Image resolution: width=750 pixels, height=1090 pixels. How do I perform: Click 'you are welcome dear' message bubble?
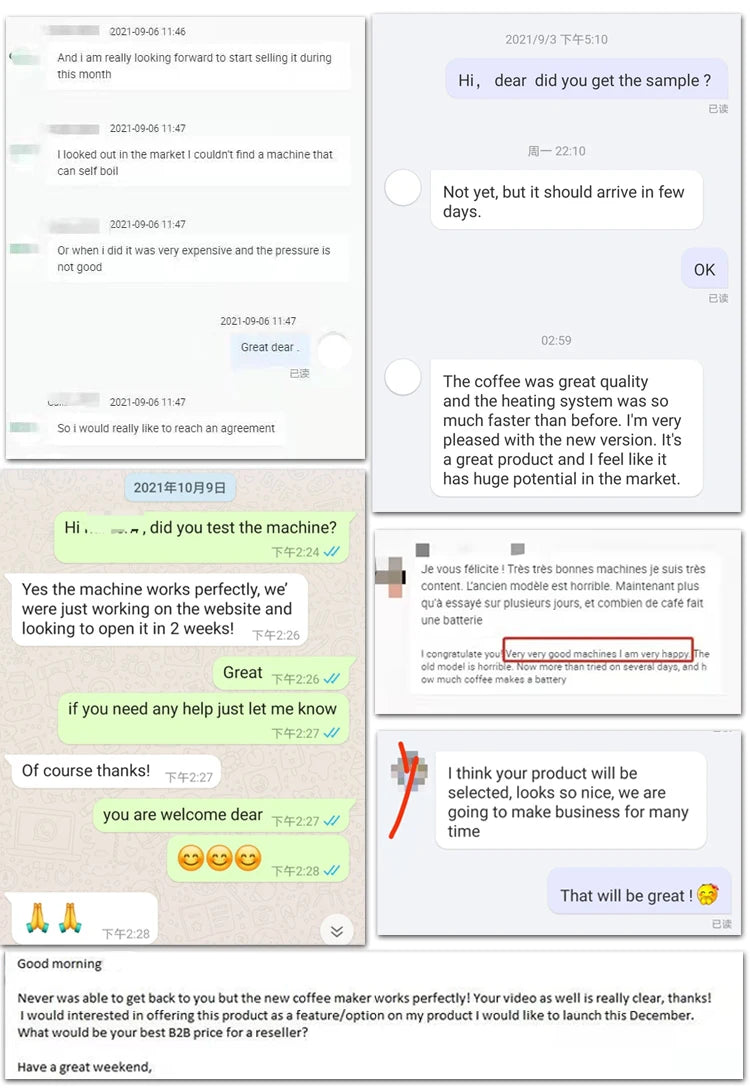click(x=222, y=815)
